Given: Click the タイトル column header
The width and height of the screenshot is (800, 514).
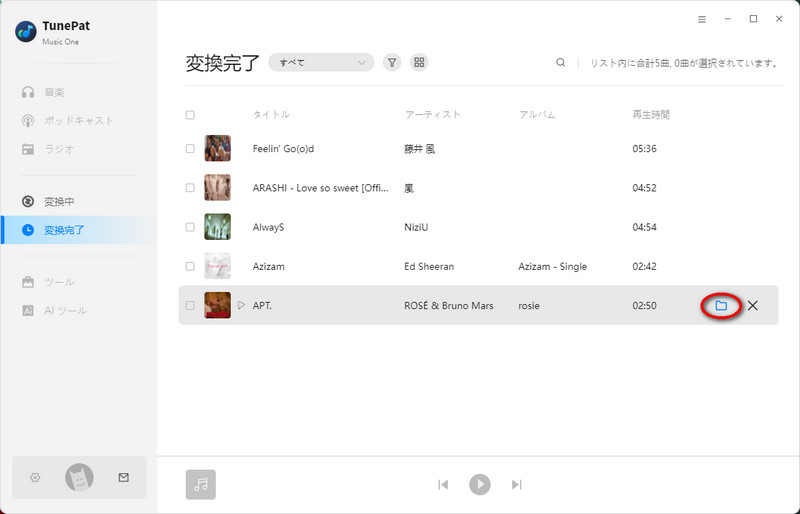Looking at the screenshot, I should 271,114.
